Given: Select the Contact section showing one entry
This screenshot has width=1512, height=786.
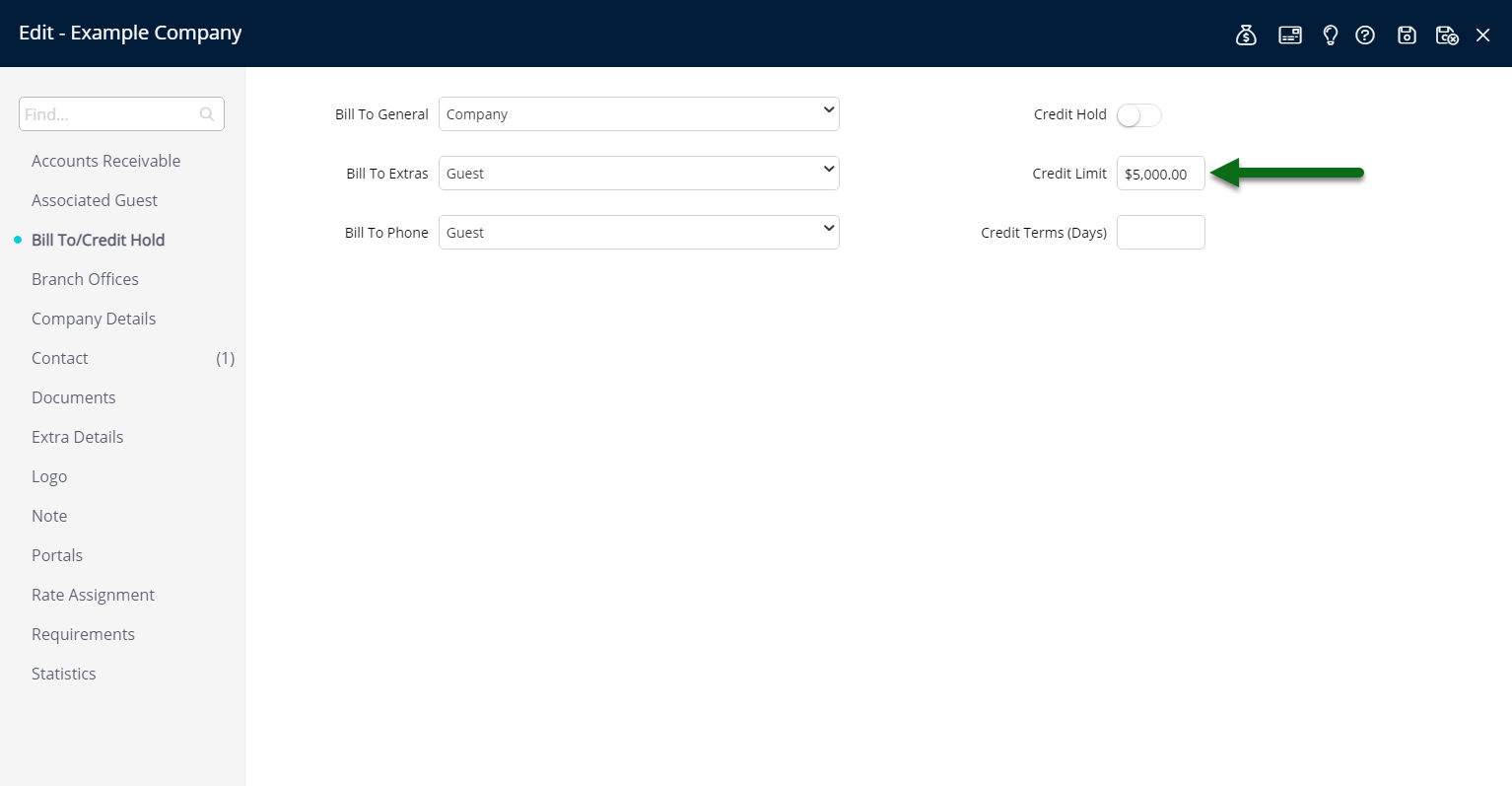Looking at the screenshot, I should click(59, 357).
